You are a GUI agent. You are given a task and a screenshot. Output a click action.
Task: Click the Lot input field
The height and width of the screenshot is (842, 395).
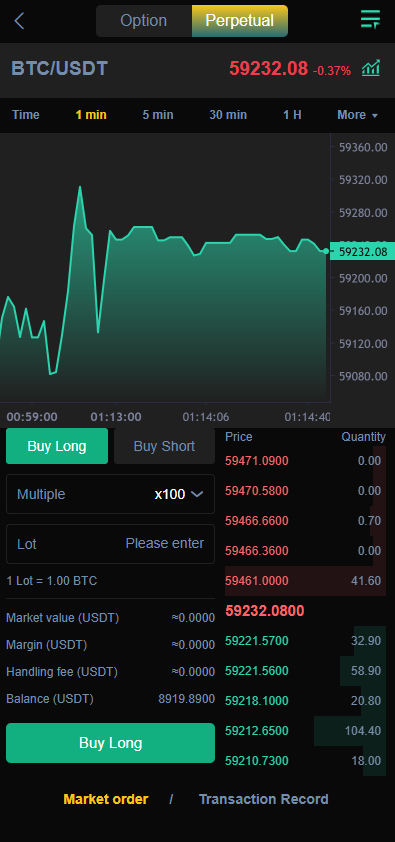111,544
